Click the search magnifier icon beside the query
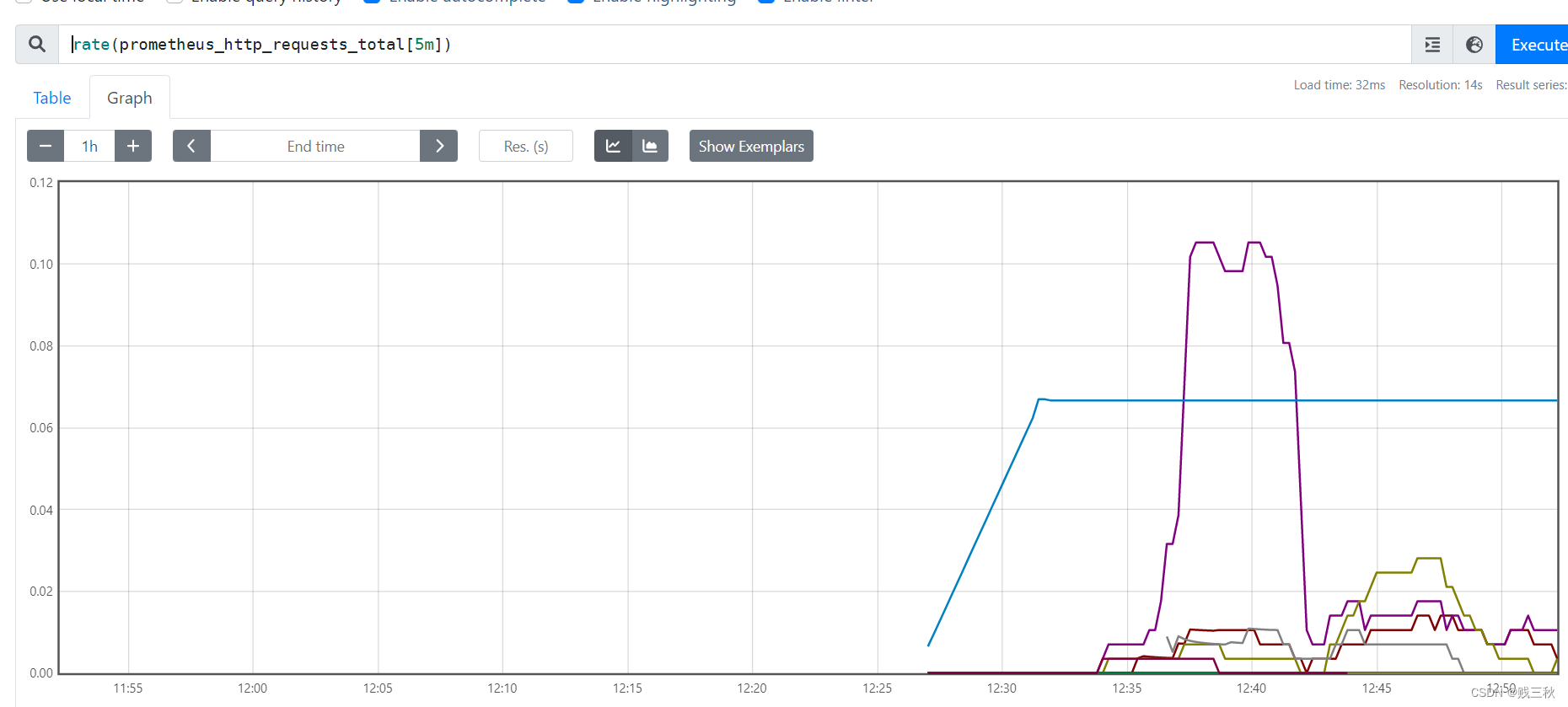Viewport: 1568px width, 707px height. coord(37,45)
